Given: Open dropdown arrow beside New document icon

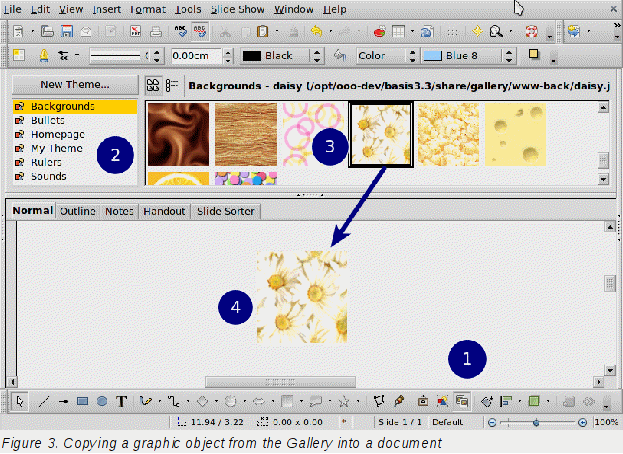Looking at the screenshot, I should [x=33, y=31].
